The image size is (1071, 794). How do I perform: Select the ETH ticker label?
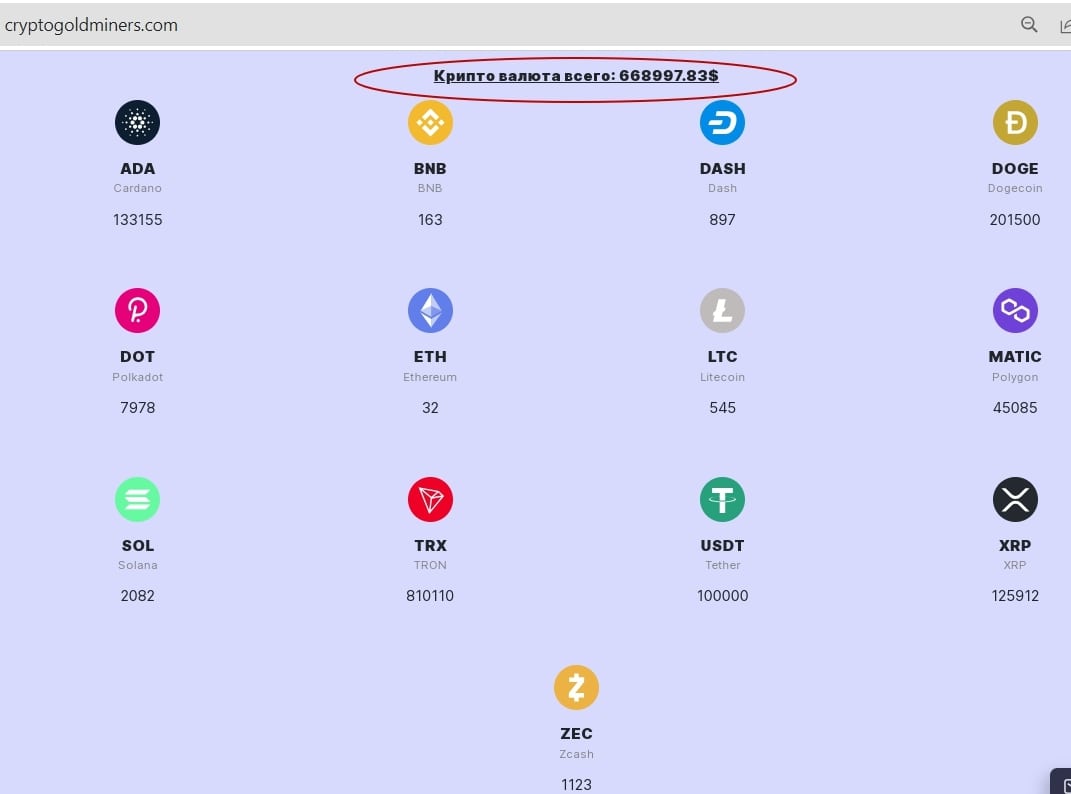click(x=430, y=357)
